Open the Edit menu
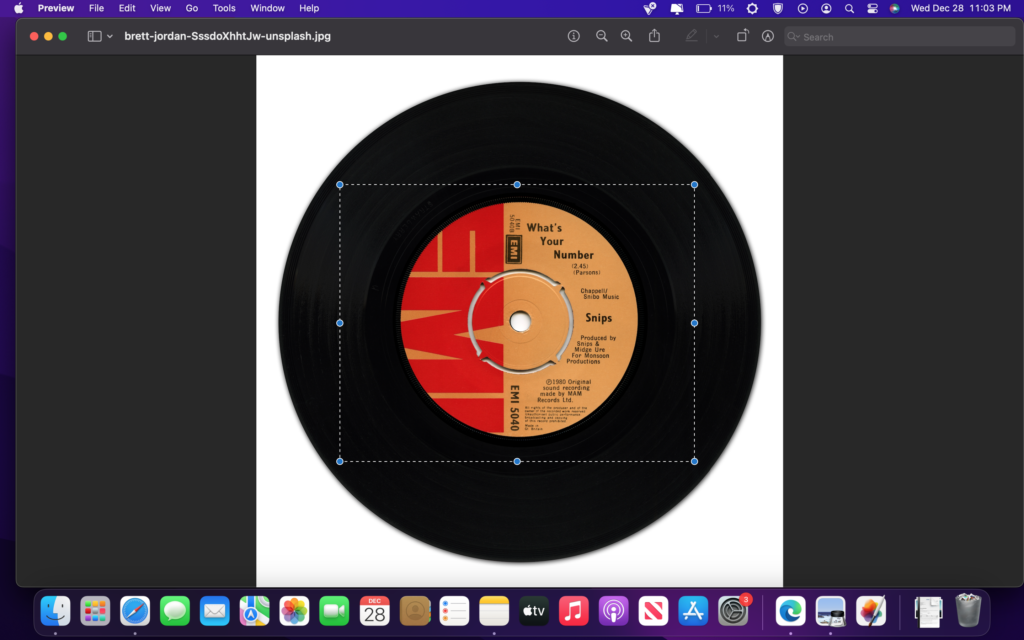This screenshot has width=1024, height=640. pyautogui.click(x=127, y=8)
